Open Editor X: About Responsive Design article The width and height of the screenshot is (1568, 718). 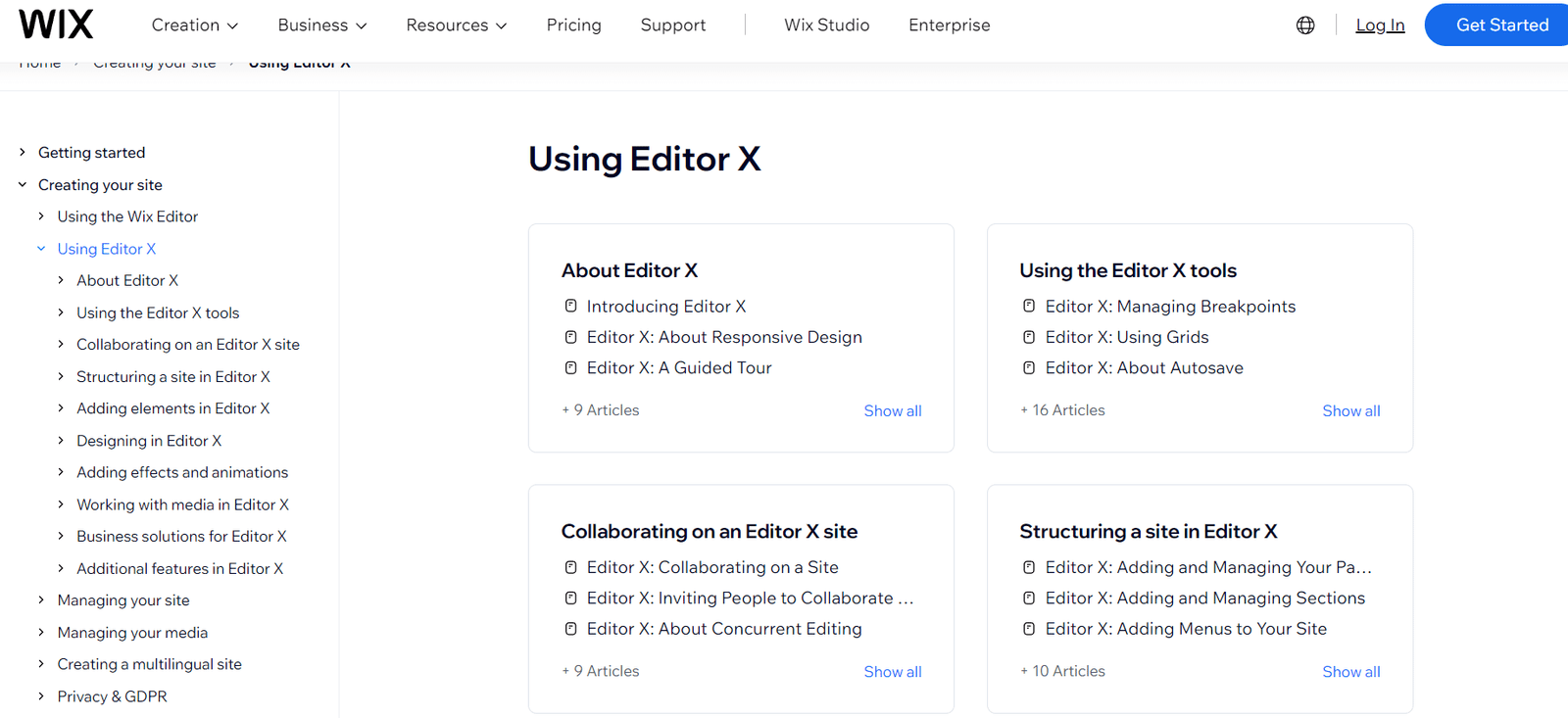click(724, 337)
